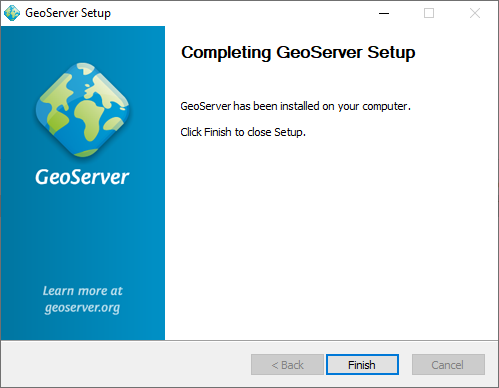The width and height of the screenshot is (499, 388).
Task: Click the greyed-out Back button
Action: tap(287, 365)
